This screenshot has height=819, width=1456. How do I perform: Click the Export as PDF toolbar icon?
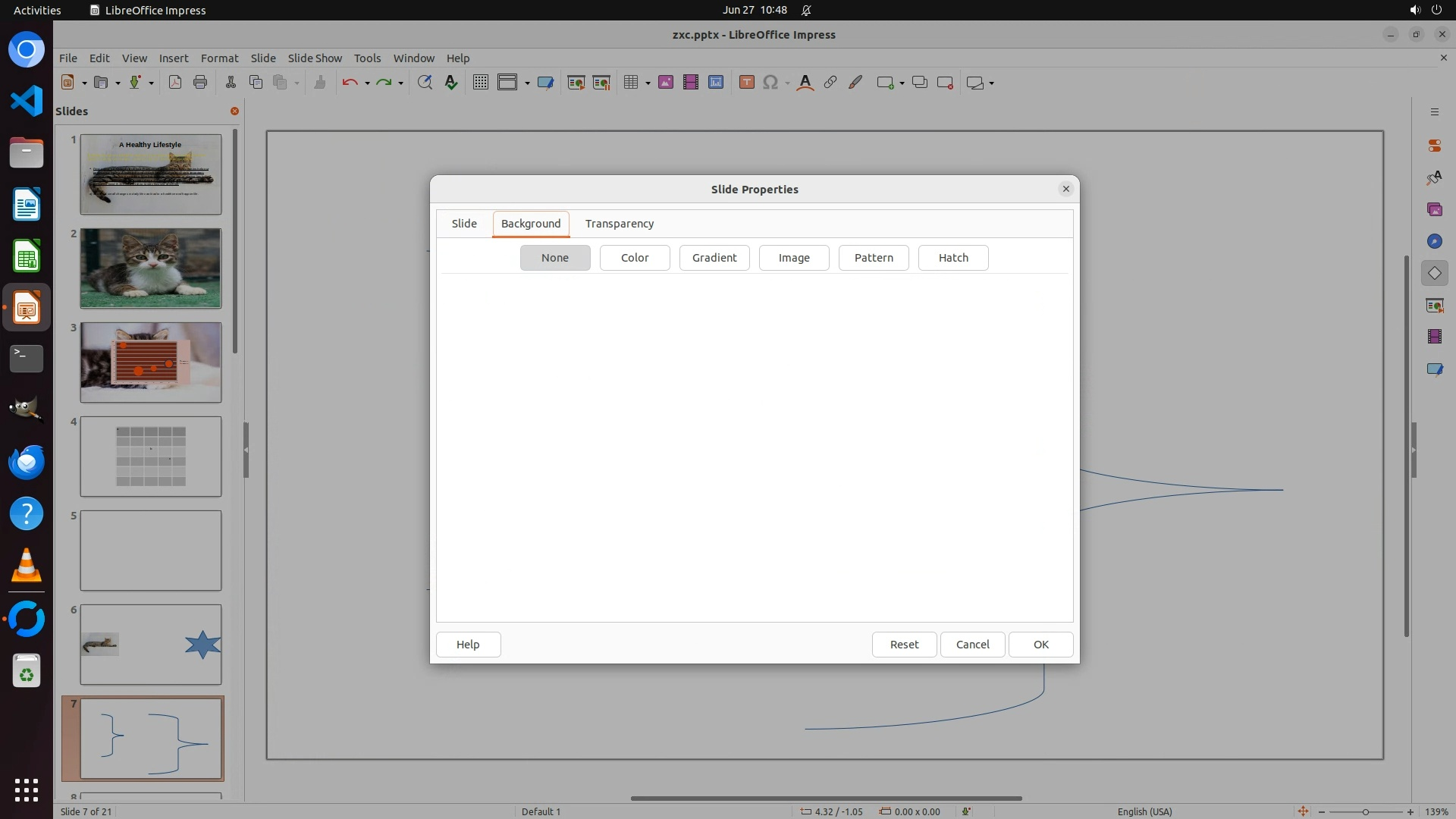[175, 83]
